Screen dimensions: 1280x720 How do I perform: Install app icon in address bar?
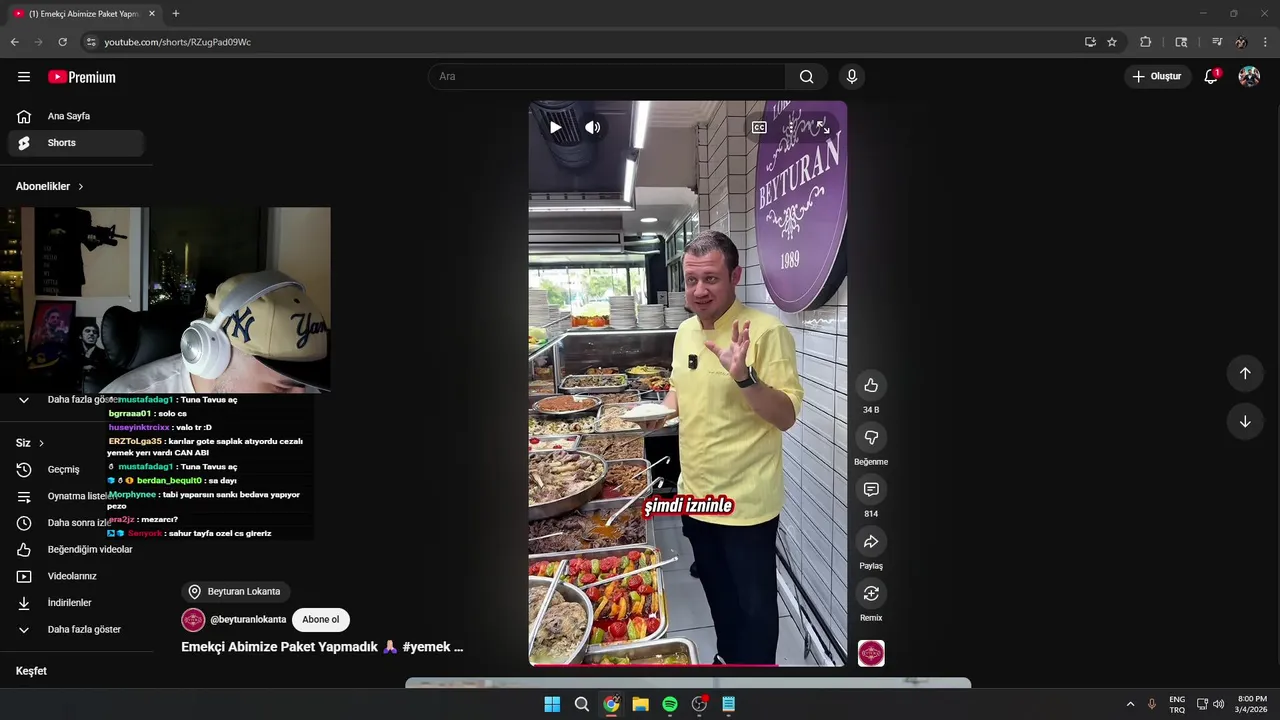pyautogui.click(x=1090, y=42)
